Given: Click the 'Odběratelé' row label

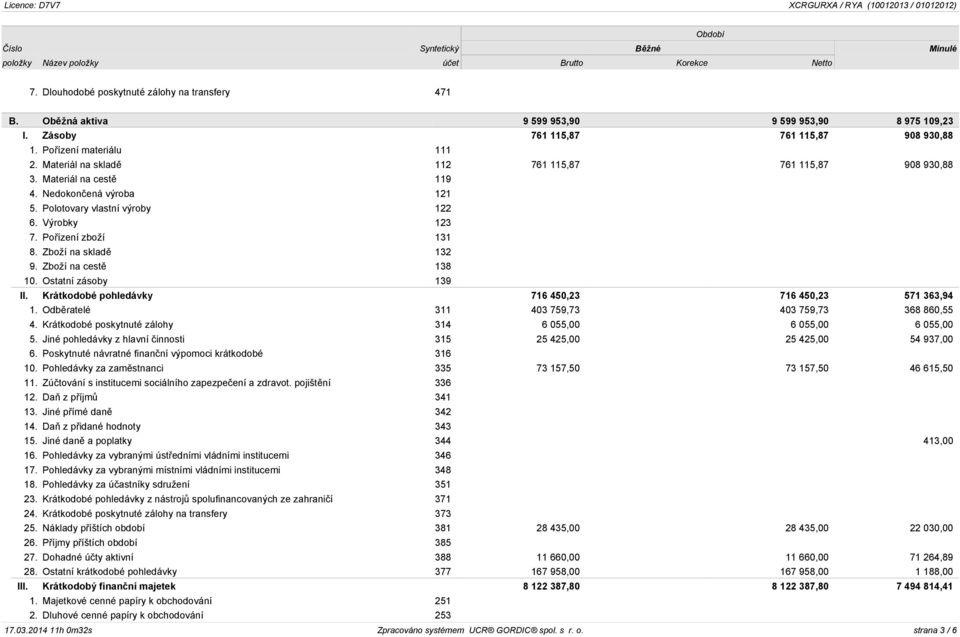Looking at the screenshot, I should coord(66,310).
